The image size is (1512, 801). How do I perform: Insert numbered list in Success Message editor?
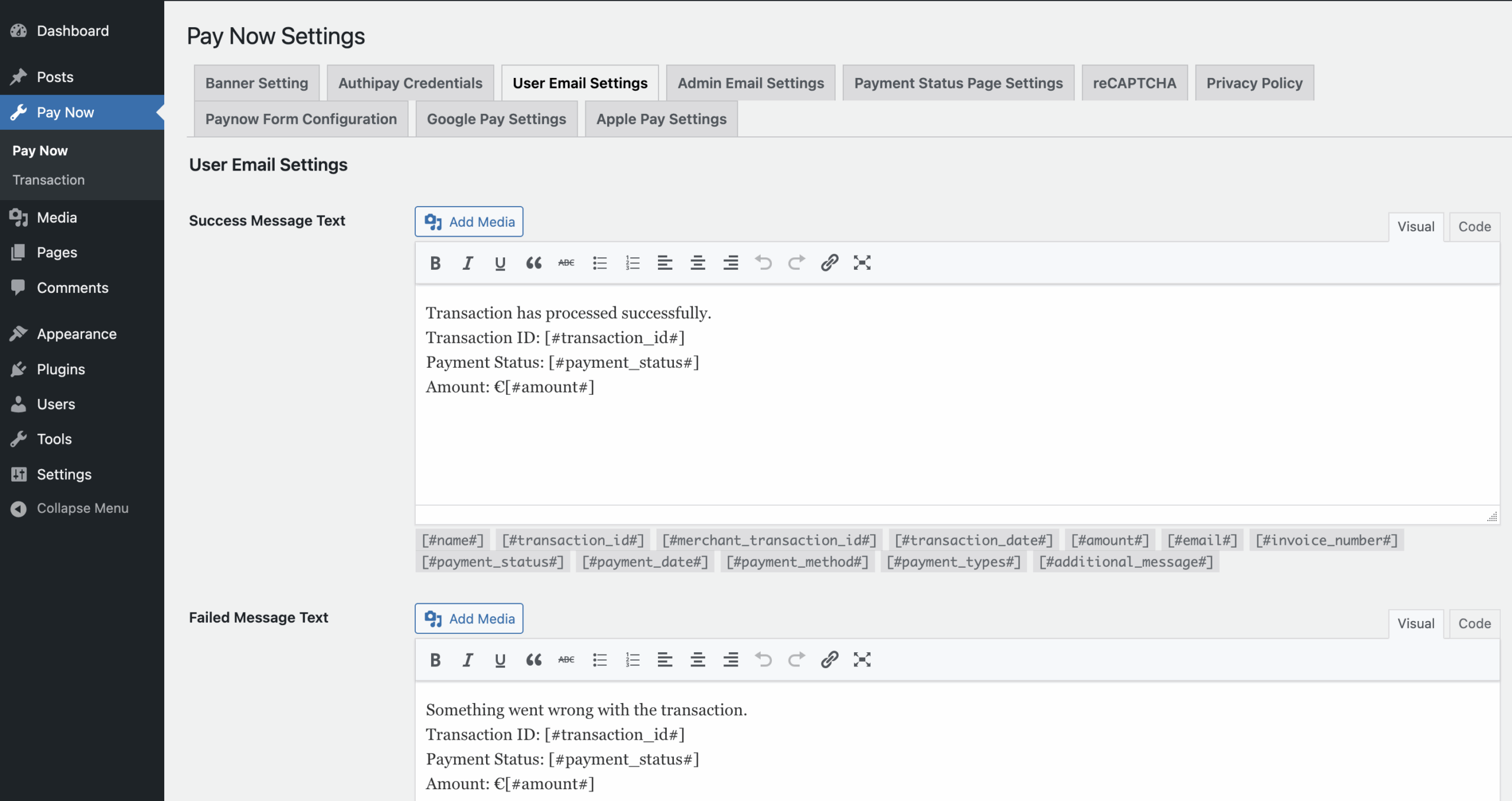[633, 263]
